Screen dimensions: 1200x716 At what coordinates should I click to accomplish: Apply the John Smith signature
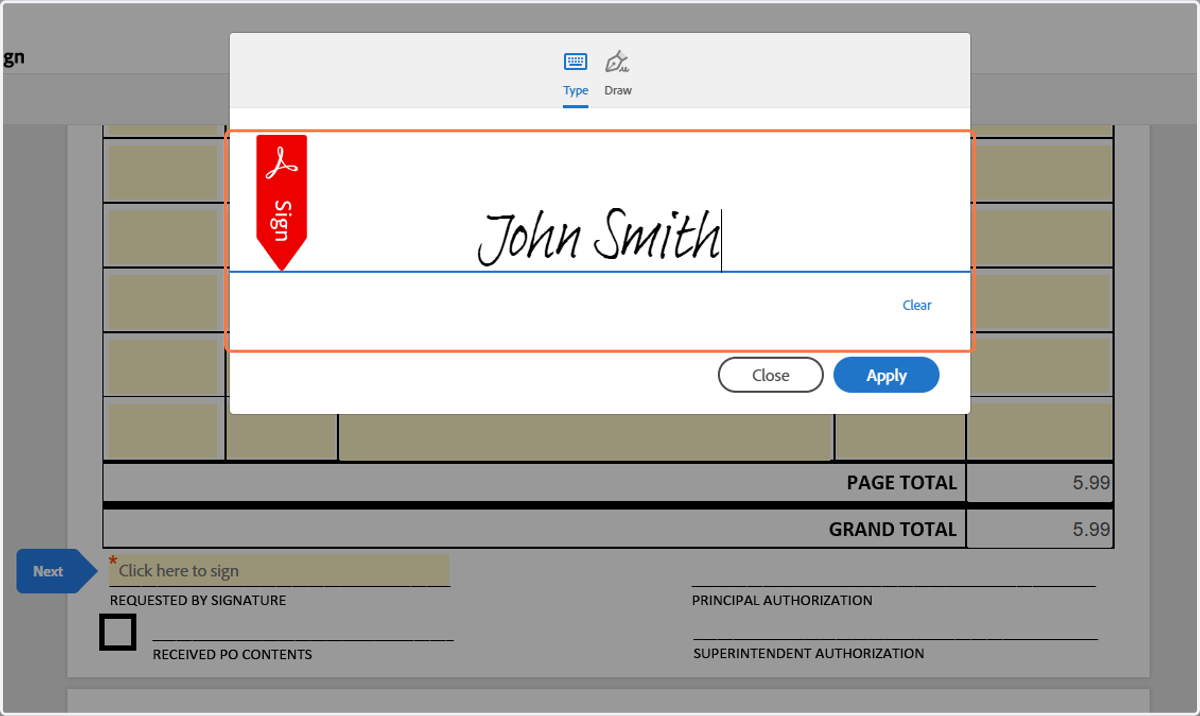point(886,375)
